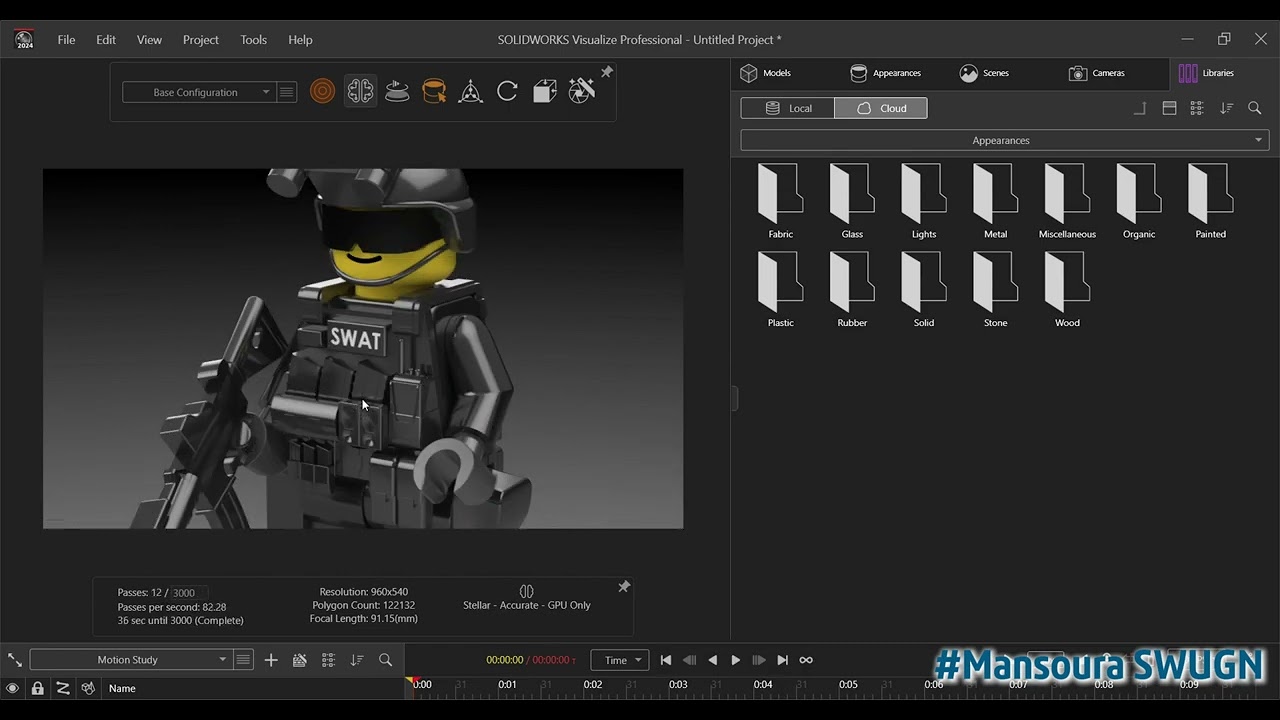Viewport: 1280px width, 720px height.
Task: Open the Rubber appearance folder
Action: [852, 290]
